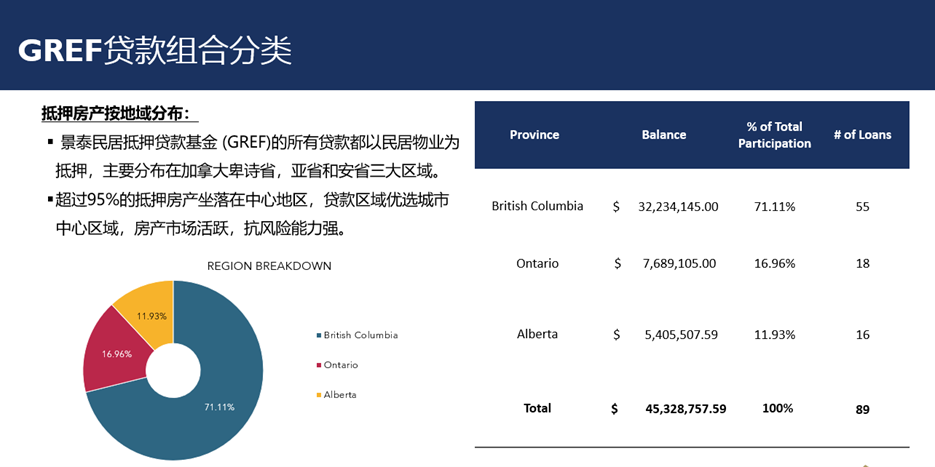Select the loan count 18
Image resolution: width=935 pixels, height=467 pixels.
tap(862, 264)
